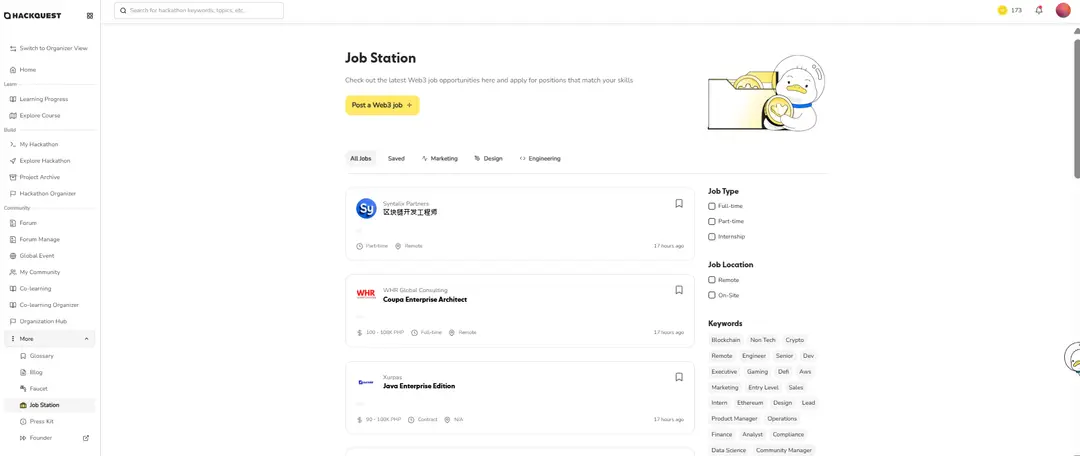Image resolution: width=1080 pixels, height=456 pixels.
Task: Switch to the Engineering jobs tab
Action: tap(540, 158)
